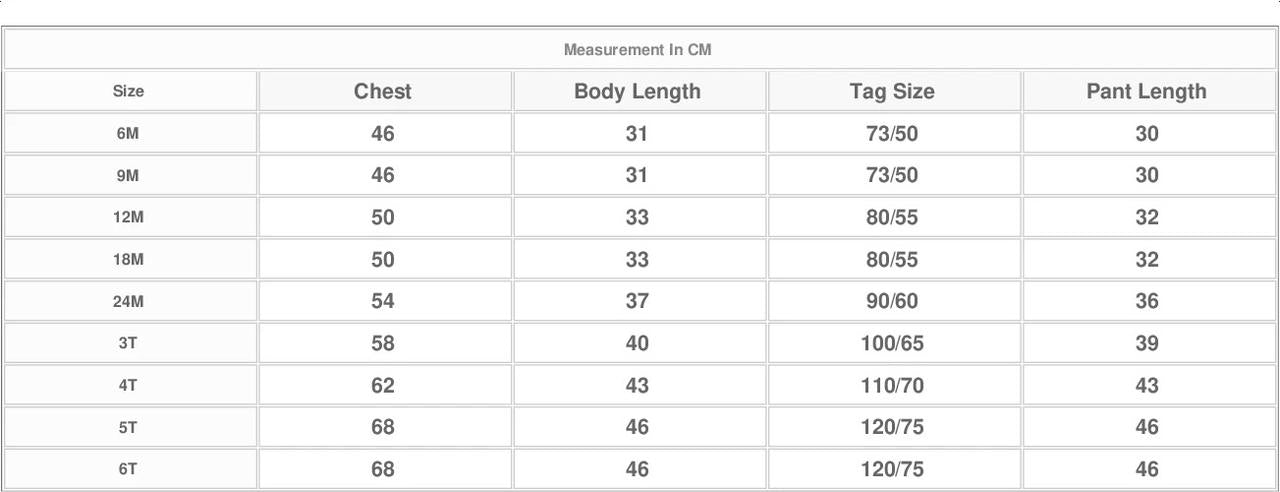Screen dimensions: 1280x492
Task: Select the 3T size row label
Action: click(128, 343)
